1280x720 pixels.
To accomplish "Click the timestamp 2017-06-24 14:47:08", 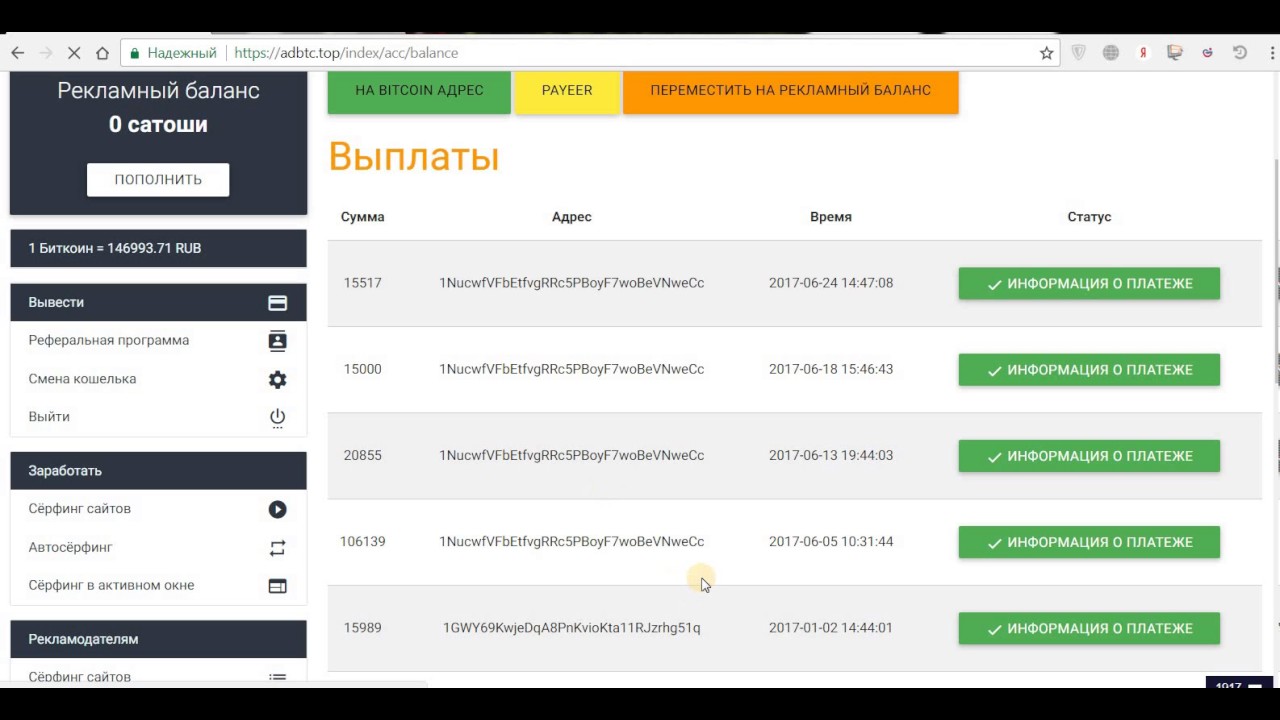I will tap(831, 283).
